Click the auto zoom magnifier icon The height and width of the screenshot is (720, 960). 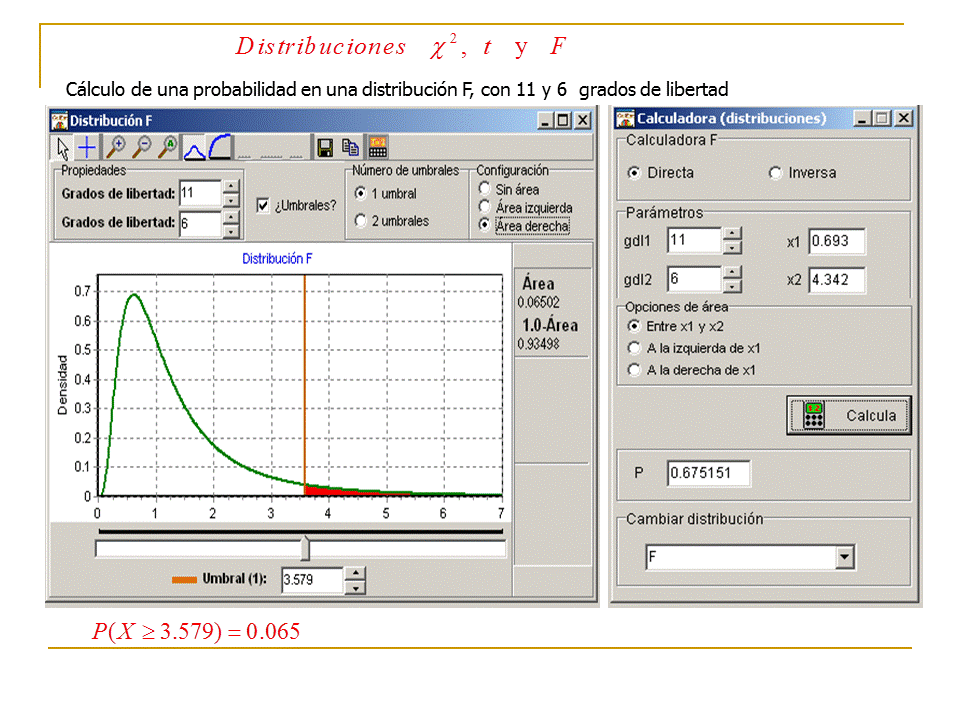(168, 148)
